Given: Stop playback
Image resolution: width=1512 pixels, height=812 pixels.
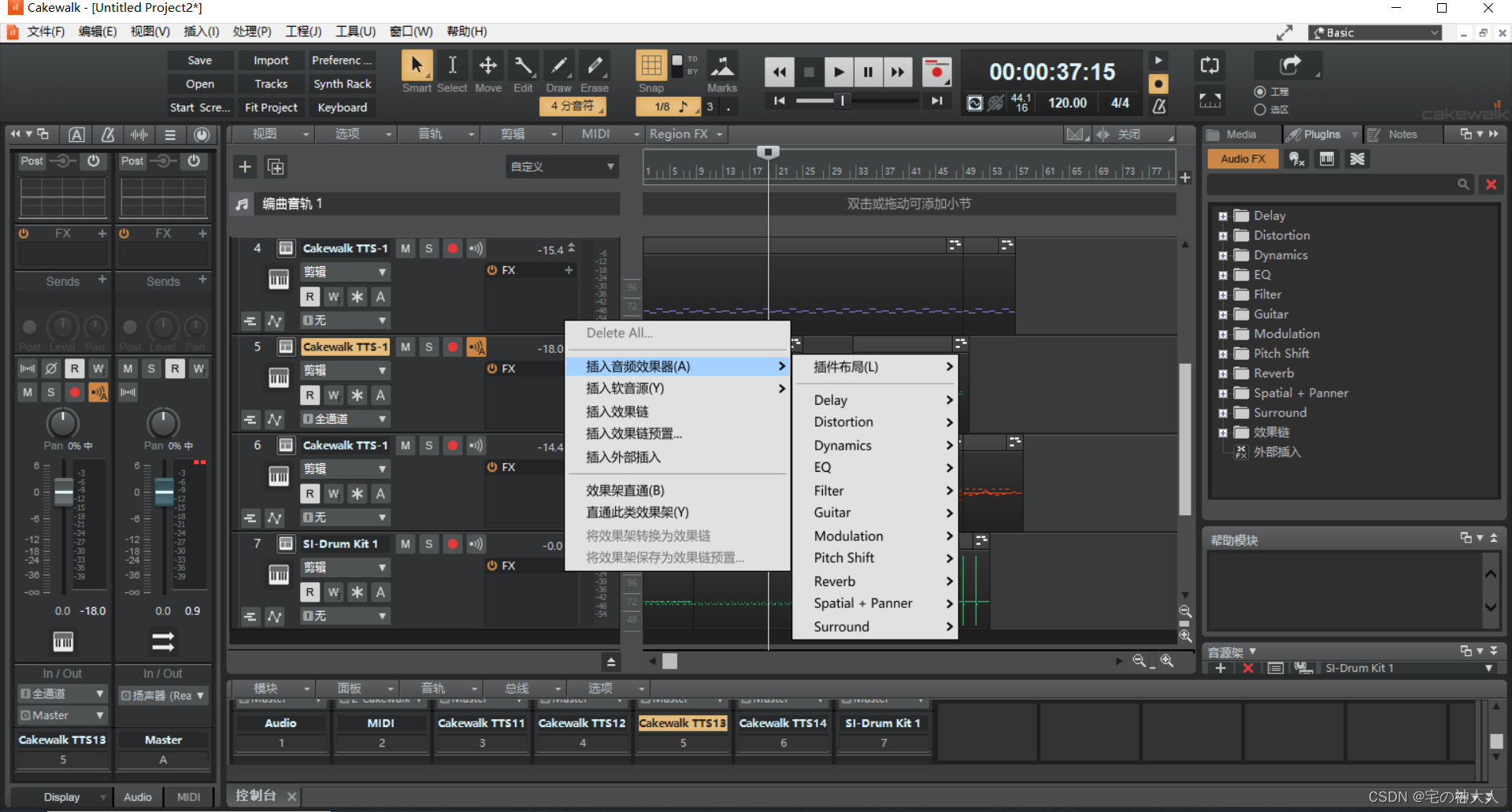Looking at the screenshot, I should point(809,72).
